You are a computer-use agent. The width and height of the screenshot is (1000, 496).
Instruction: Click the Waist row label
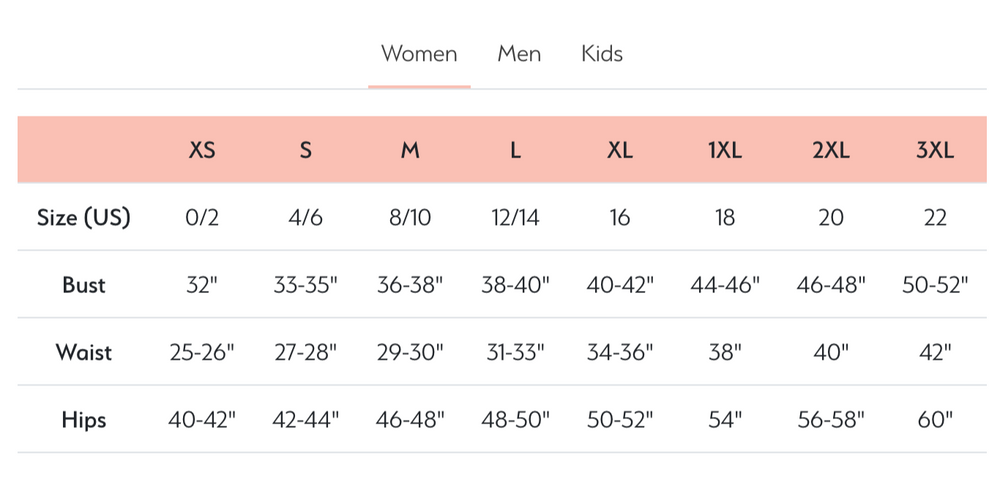(84, 352)
